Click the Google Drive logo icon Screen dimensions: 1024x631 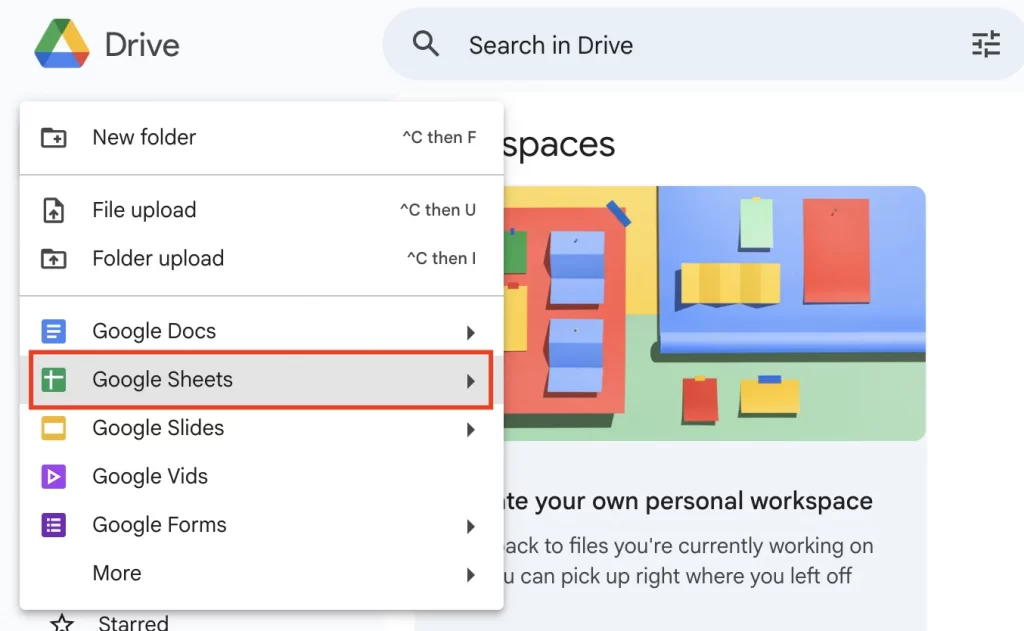(60, 44)
